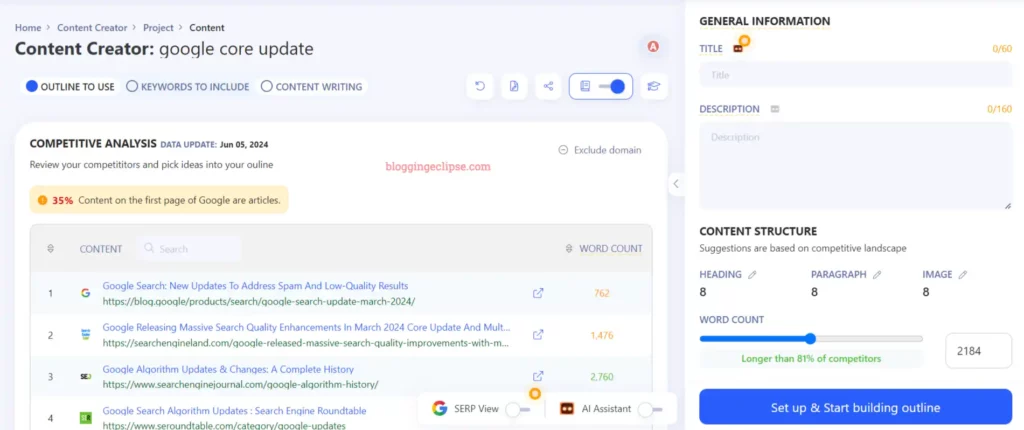Viewport: 1024px width, 430px height.
Task: Go to Home breadcrumb
Action: pyautogui.click(x=27, y=27)
